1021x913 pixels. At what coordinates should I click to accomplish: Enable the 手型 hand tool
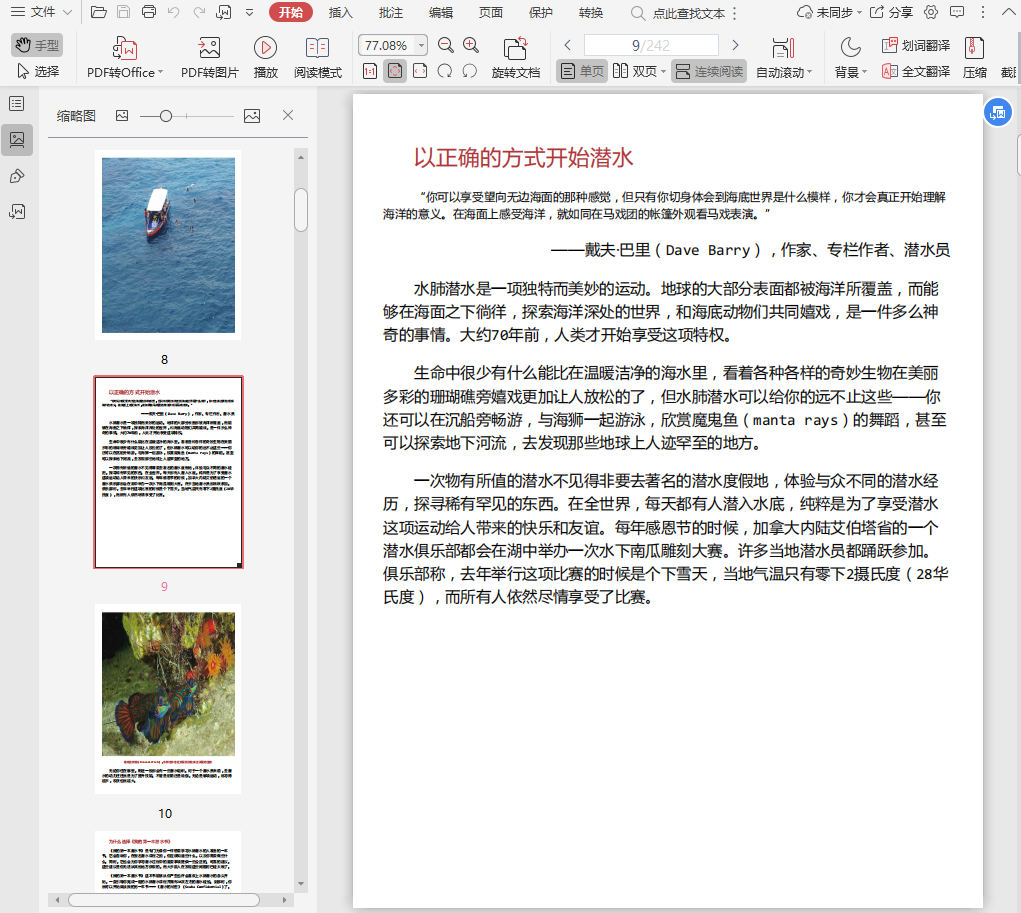point(37,45)
